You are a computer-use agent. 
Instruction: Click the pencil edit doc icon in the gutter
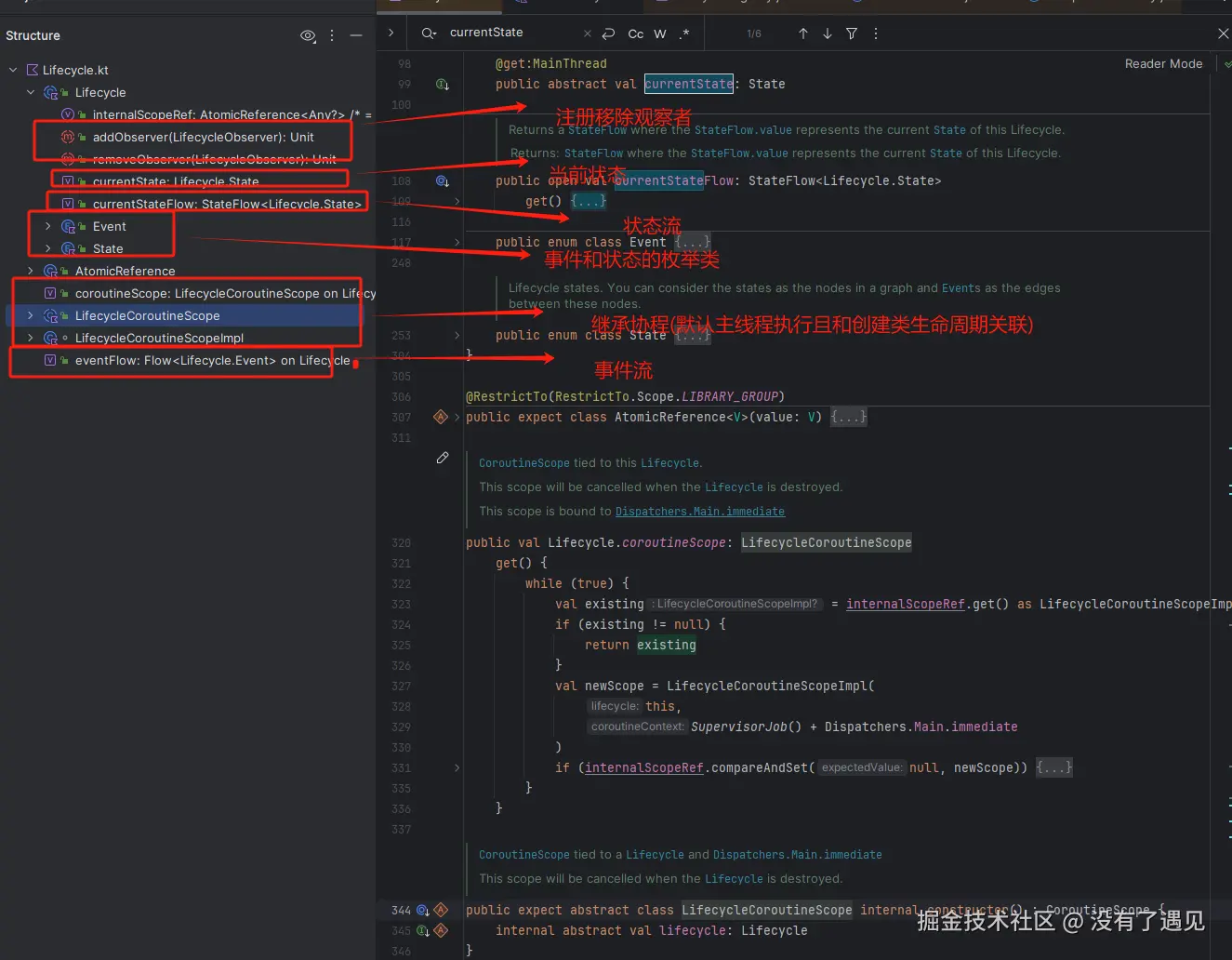point(443,458)
